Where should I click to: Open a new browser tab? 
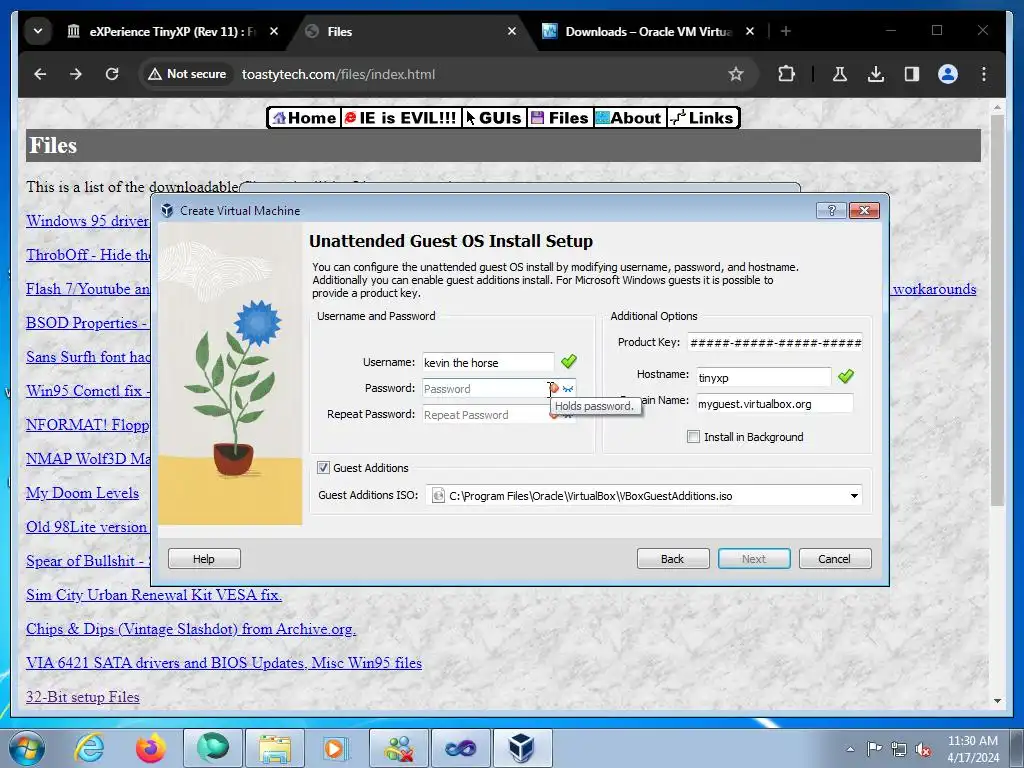(x=786, y=31)
